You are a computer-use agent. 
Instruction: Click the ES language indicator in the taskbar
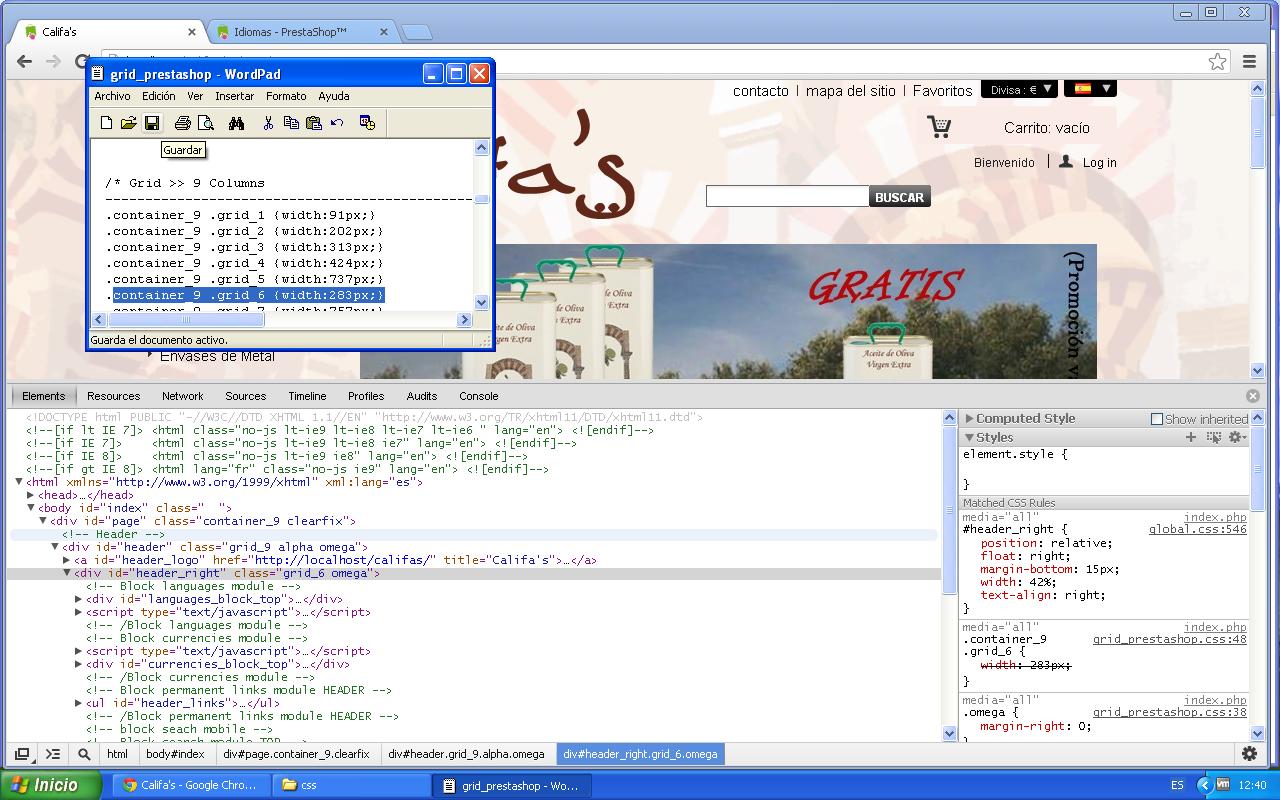pyautogui.click(x=1178, y=785)
